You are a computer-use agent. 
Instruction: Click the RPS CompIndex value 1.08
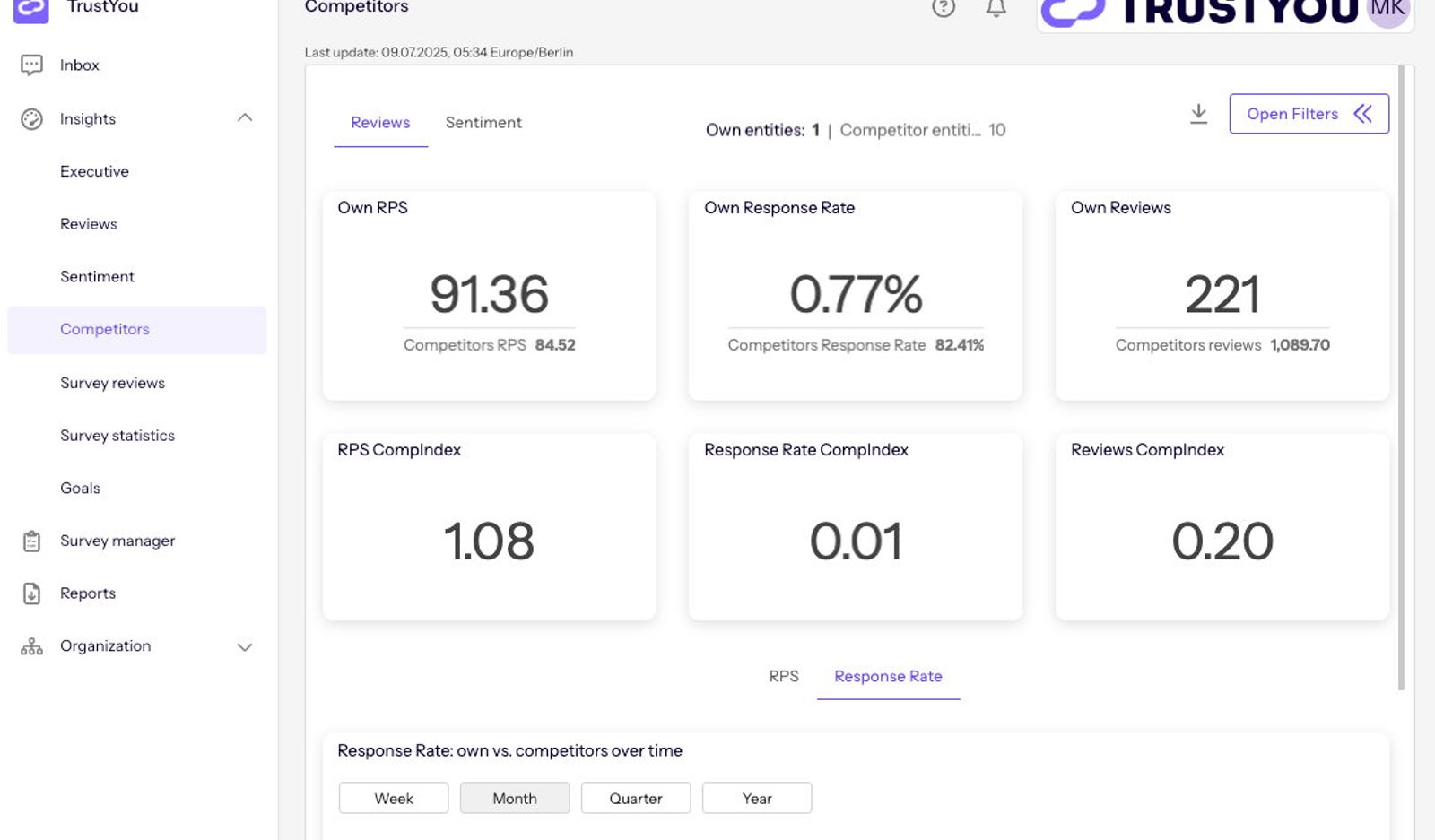489,541
